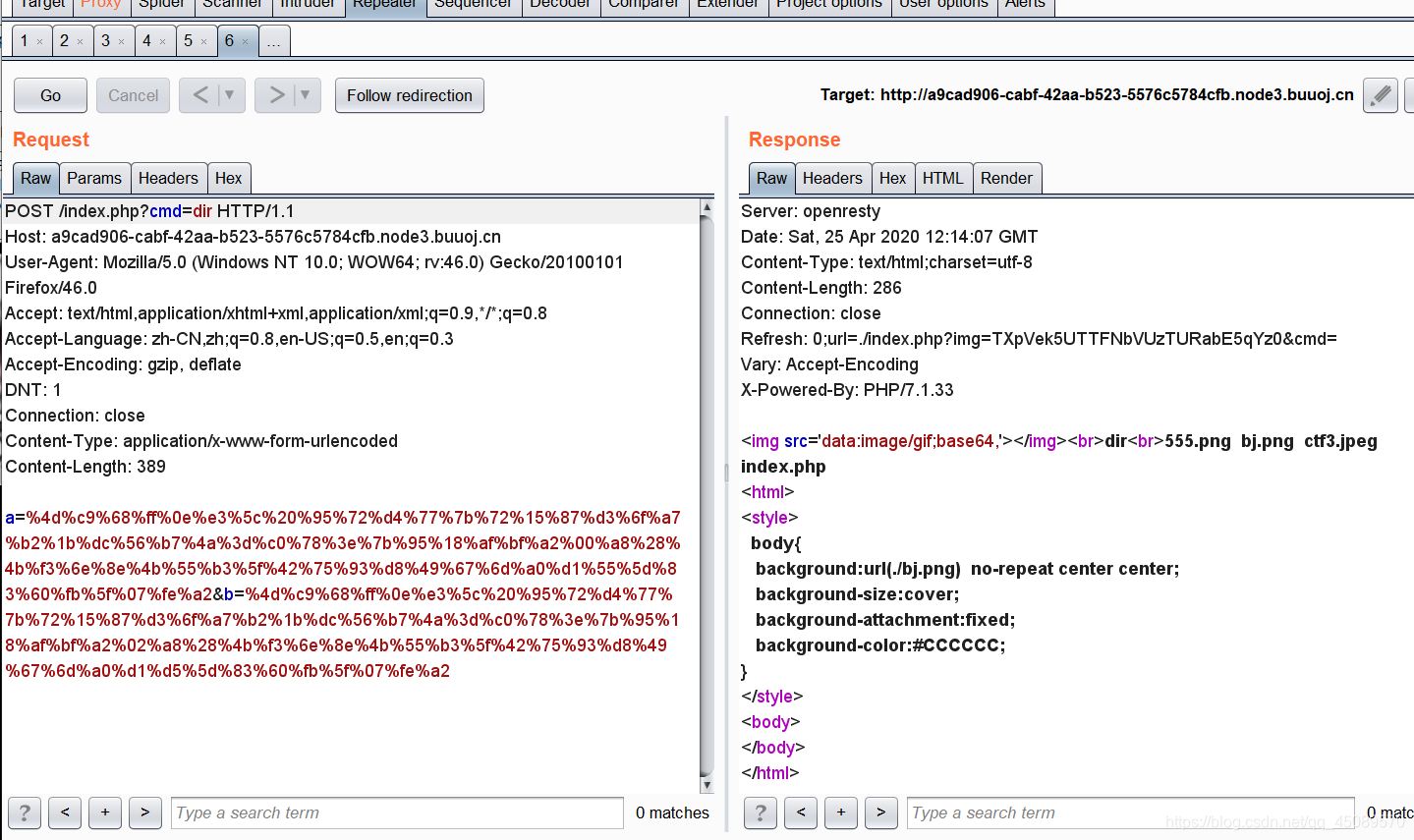
Task: Open the Response Render tab
Action: [1006, 178]
